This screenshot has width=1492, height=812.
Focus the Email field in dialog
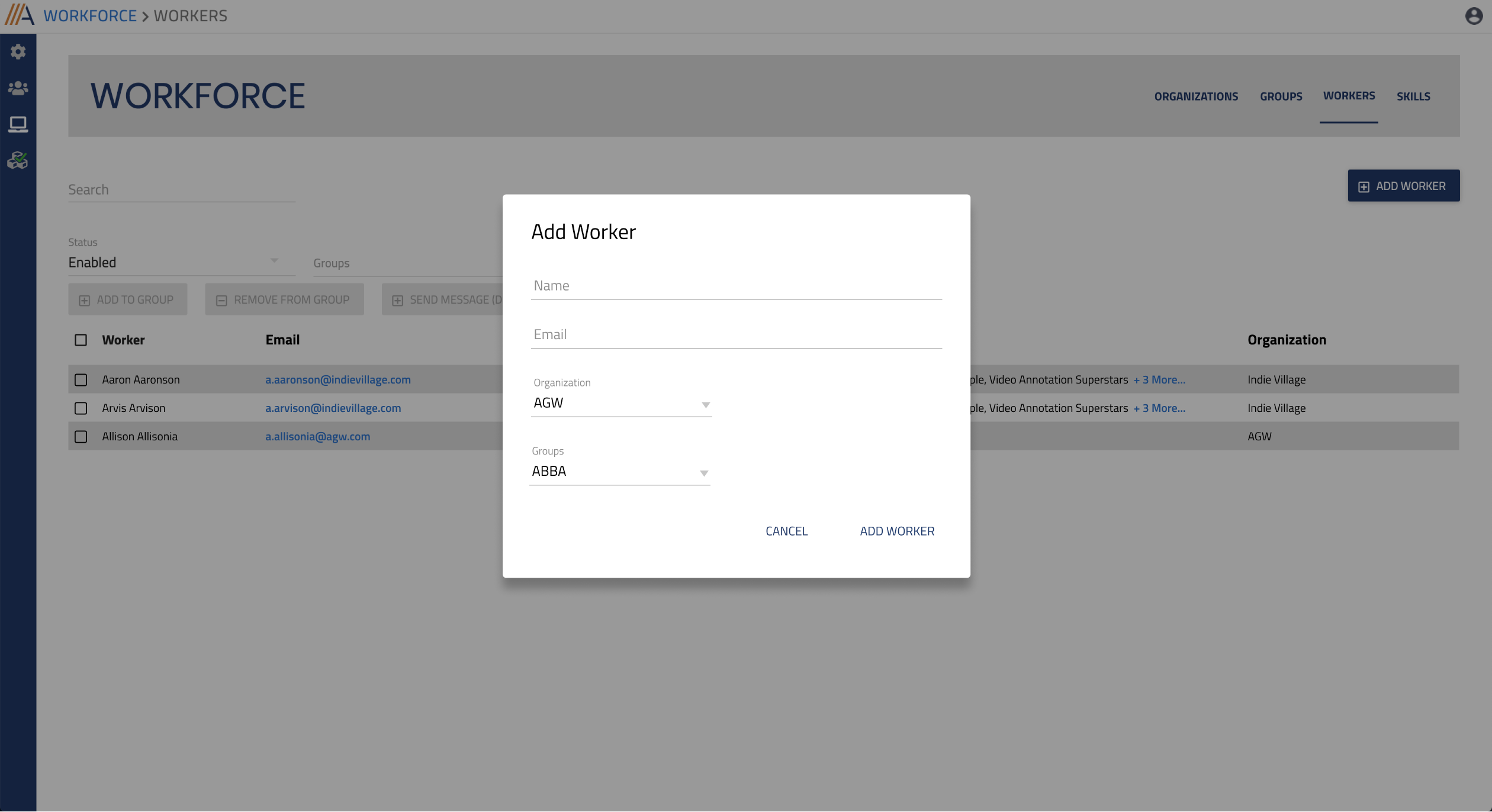point(737,336)
